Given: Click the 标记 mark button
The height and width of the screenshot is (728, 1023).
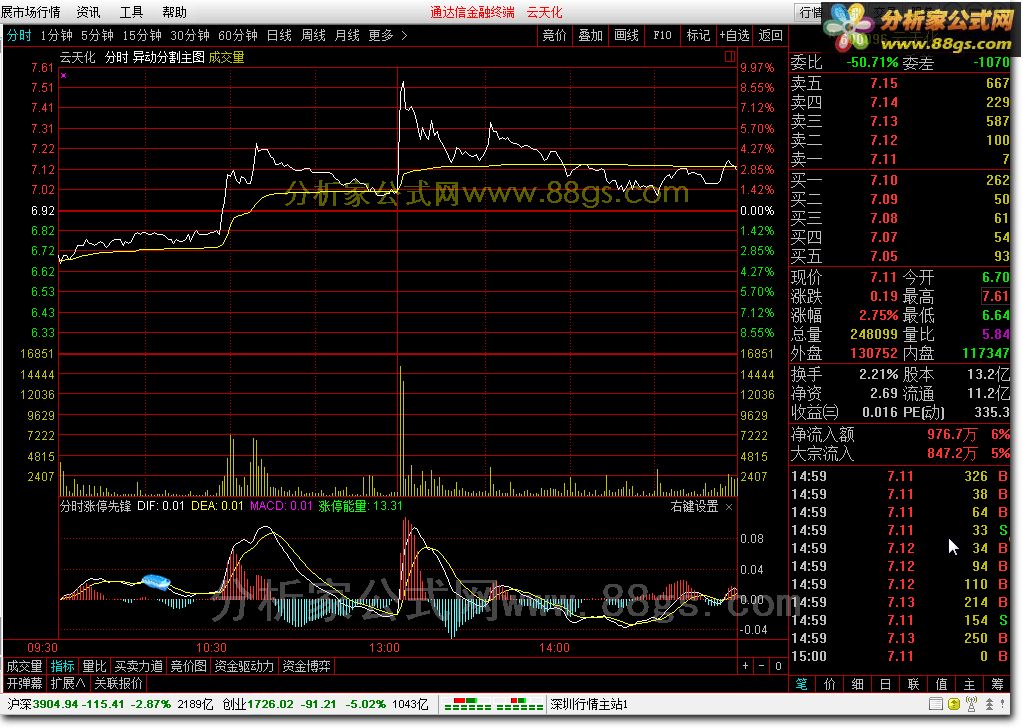Looking at the screenshot, I should 698,35.
